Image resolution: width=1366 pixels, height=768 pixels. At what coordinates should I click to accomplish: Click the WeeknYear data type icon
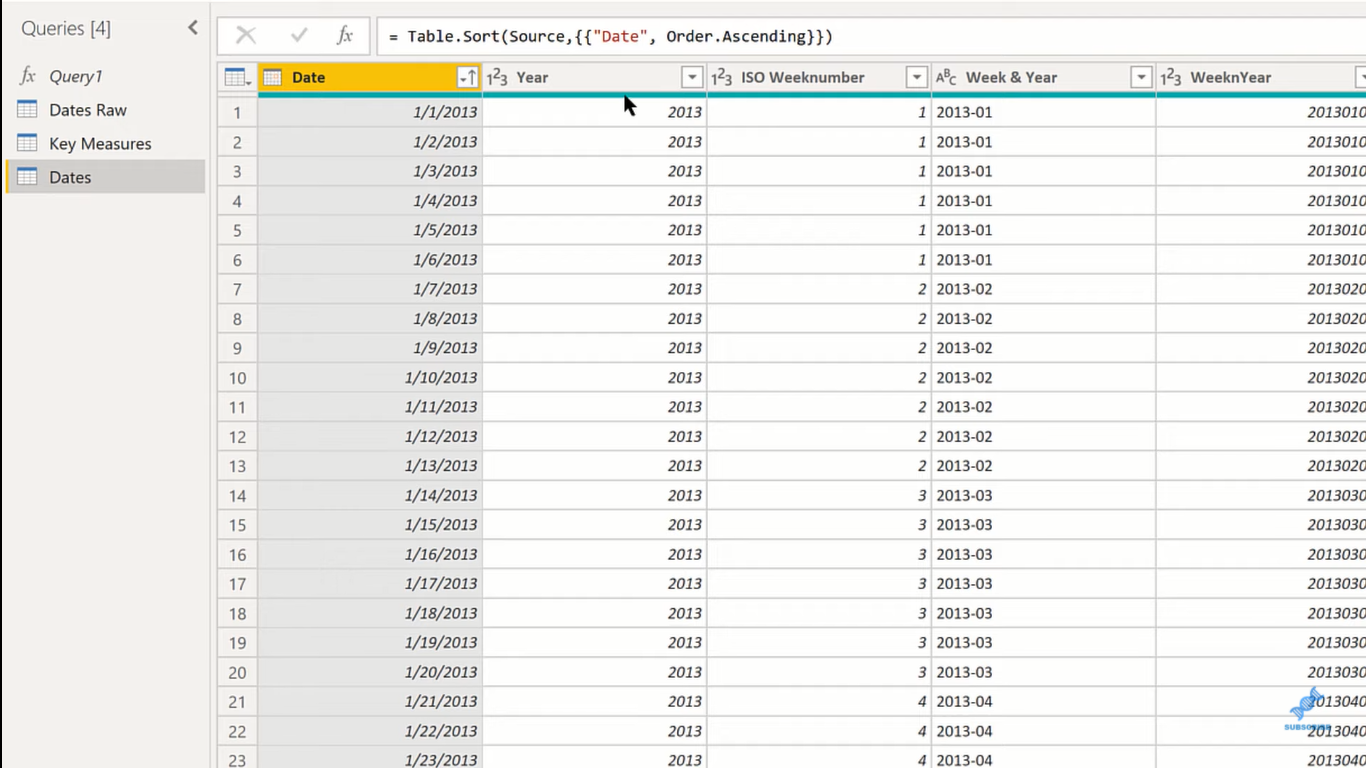(x=1171, y=77)
